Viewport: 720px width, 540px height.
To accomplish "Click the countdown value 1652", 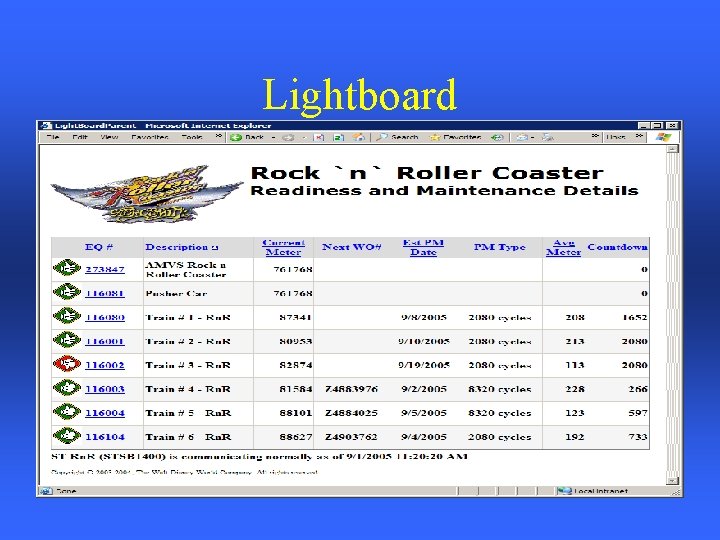I will tap(635, 317).
